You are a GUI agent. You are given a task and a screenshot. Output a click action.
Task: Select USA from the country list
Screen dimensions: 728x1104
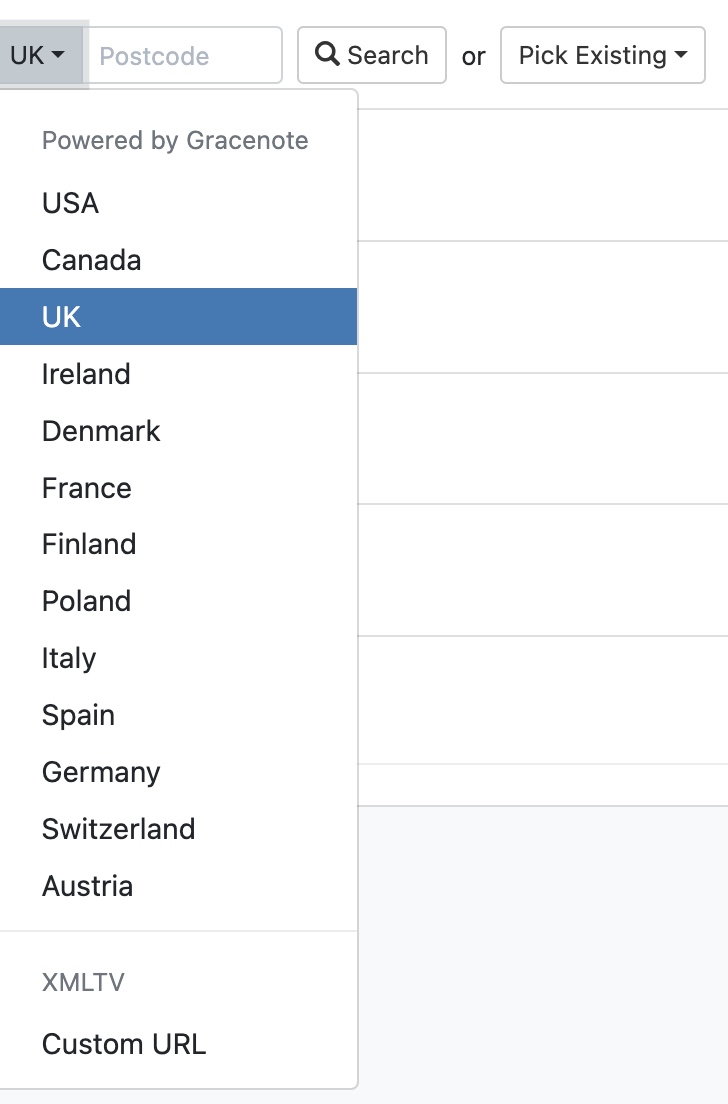70,203
